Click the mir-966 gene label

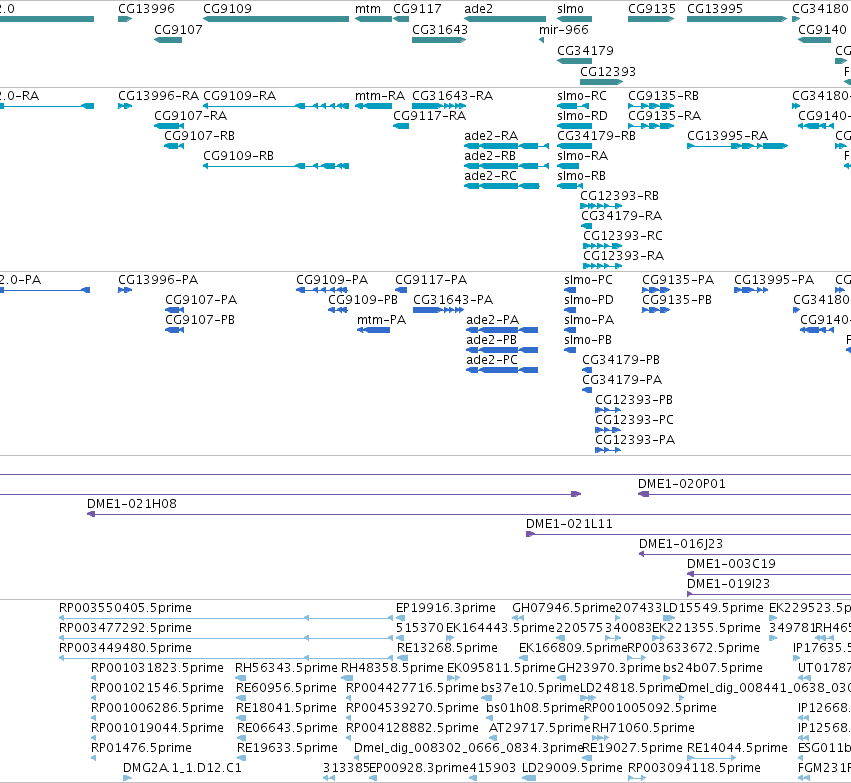563,29
